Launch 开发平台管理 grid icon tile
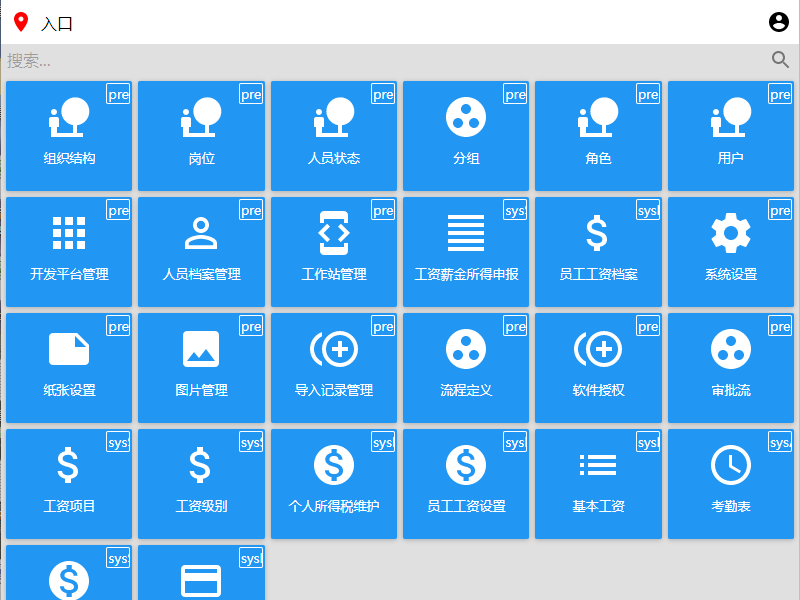The image size is (800, 600). point(69,252)
